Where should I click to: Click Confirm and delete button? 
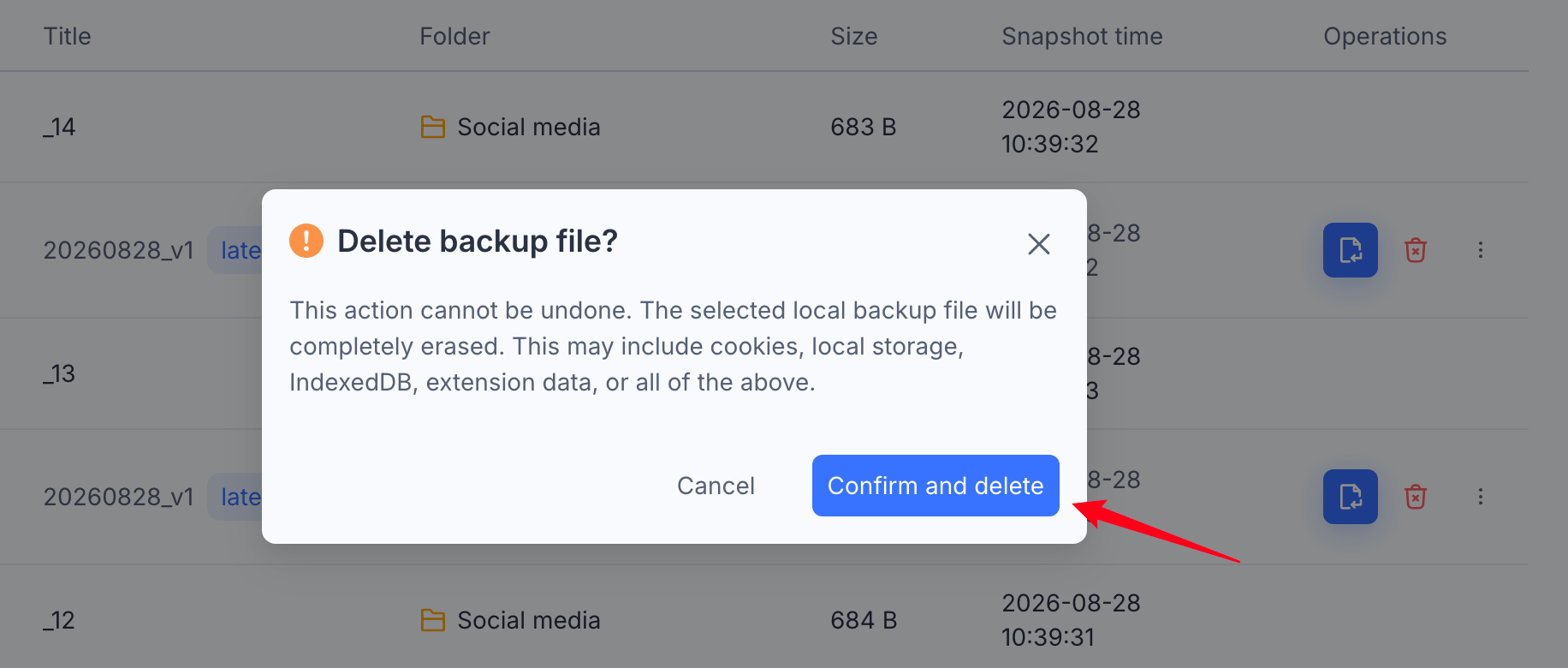pyautogui.click(x=935, y=486)
